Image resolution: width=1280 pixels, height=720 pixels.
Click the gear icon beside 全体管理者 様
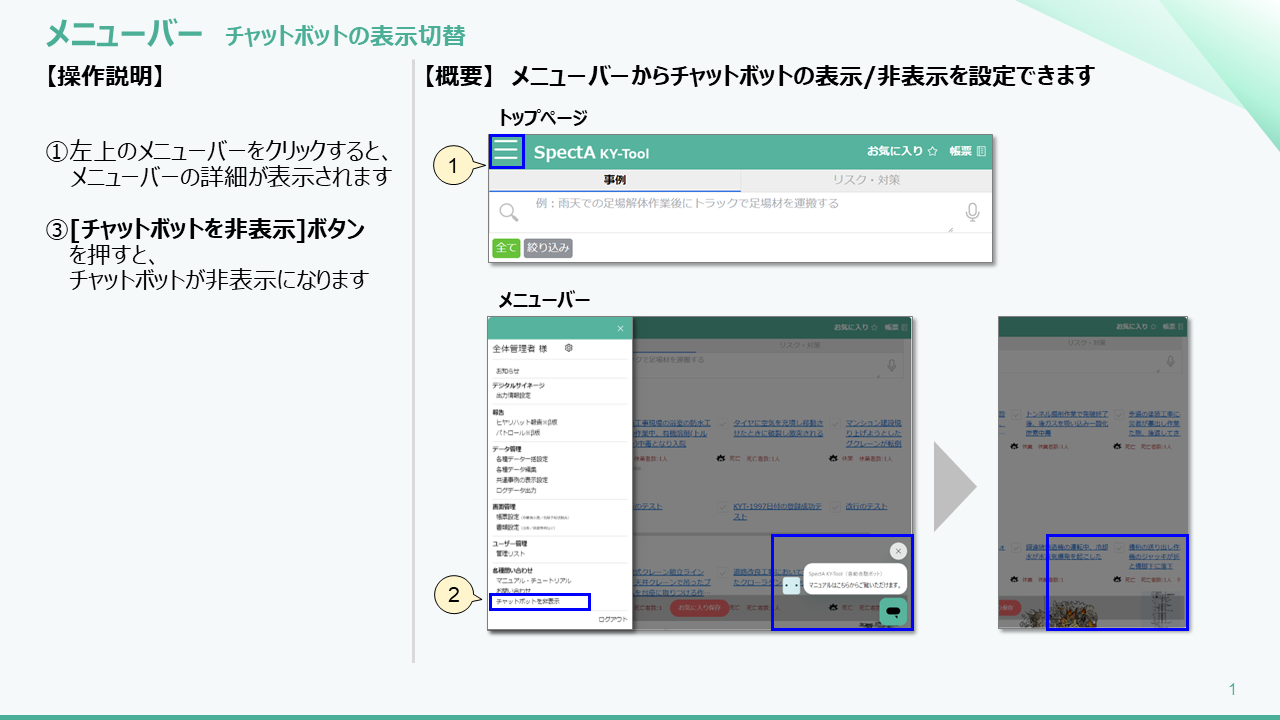click(568, 348)
